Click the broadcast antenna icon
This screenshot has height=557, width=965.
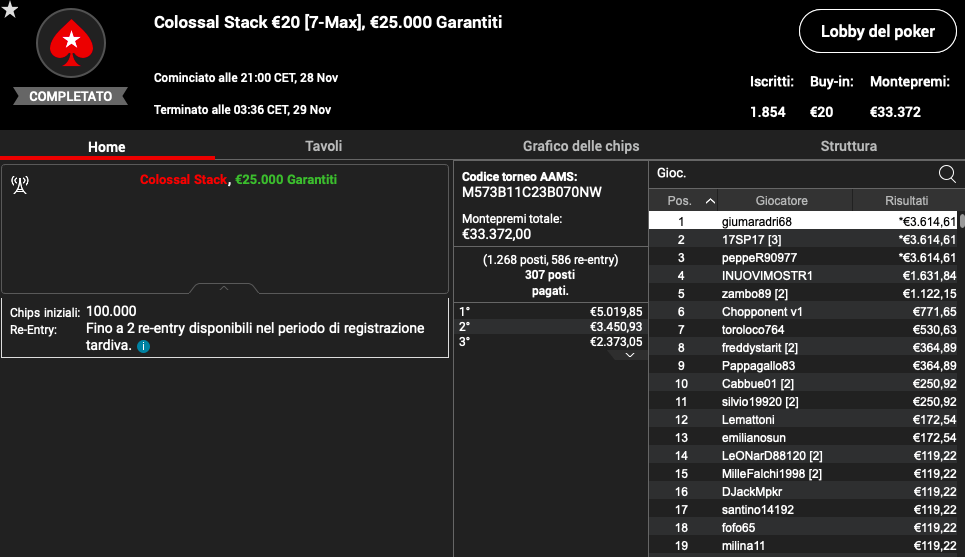pos(20,183)
